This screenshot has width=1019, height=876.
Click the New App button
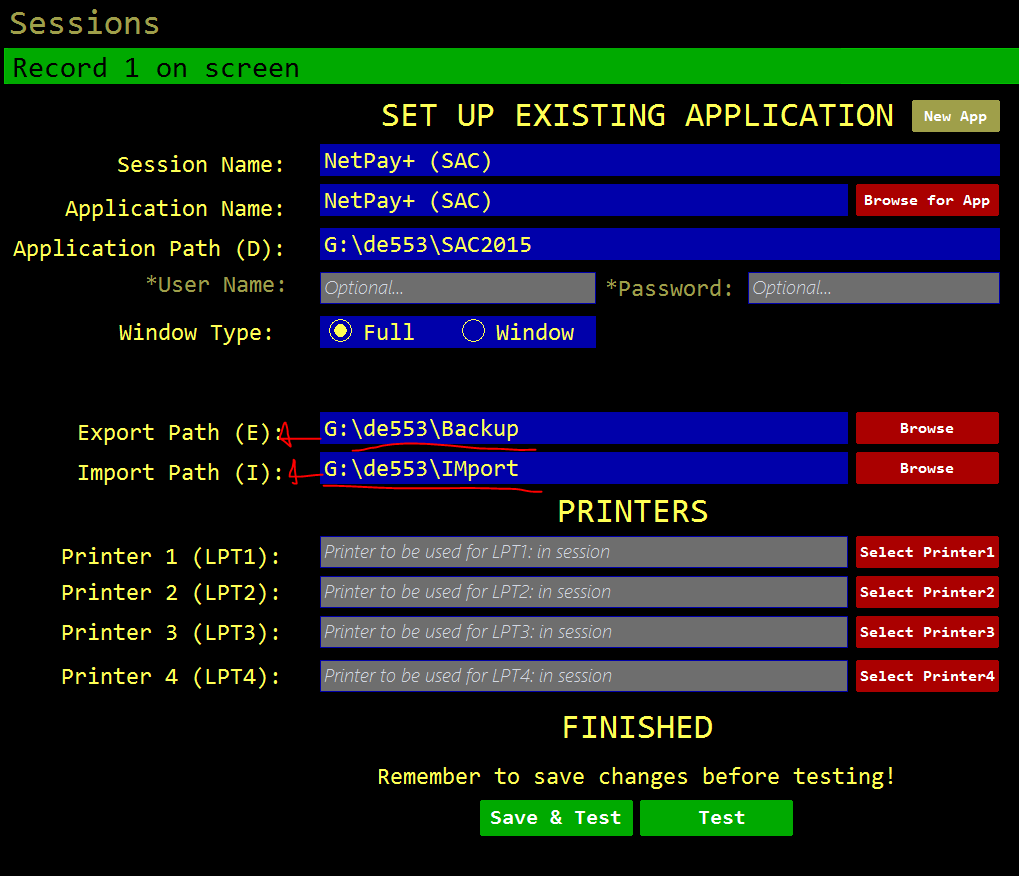click(955, 116)
